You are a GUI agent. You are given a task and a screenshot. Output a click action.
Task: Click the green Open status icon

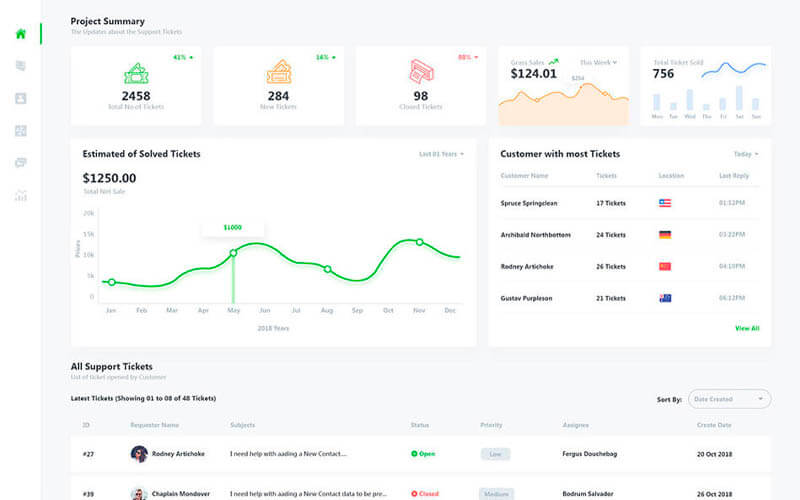pos(414,454)
